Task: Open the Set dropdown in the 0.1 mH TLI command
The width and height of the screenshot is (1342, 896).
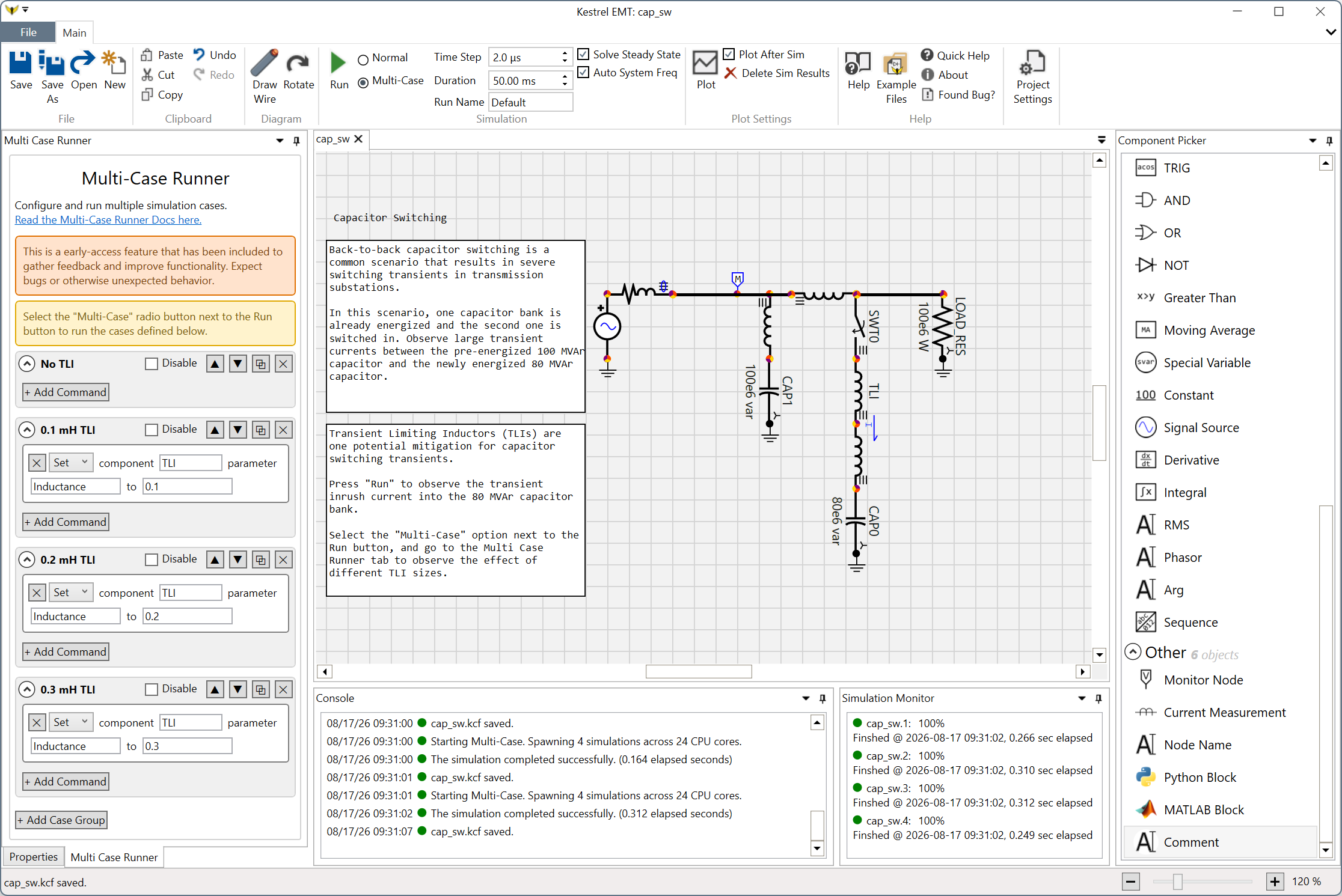Action: pyautogui.click(x=71, y=462)
